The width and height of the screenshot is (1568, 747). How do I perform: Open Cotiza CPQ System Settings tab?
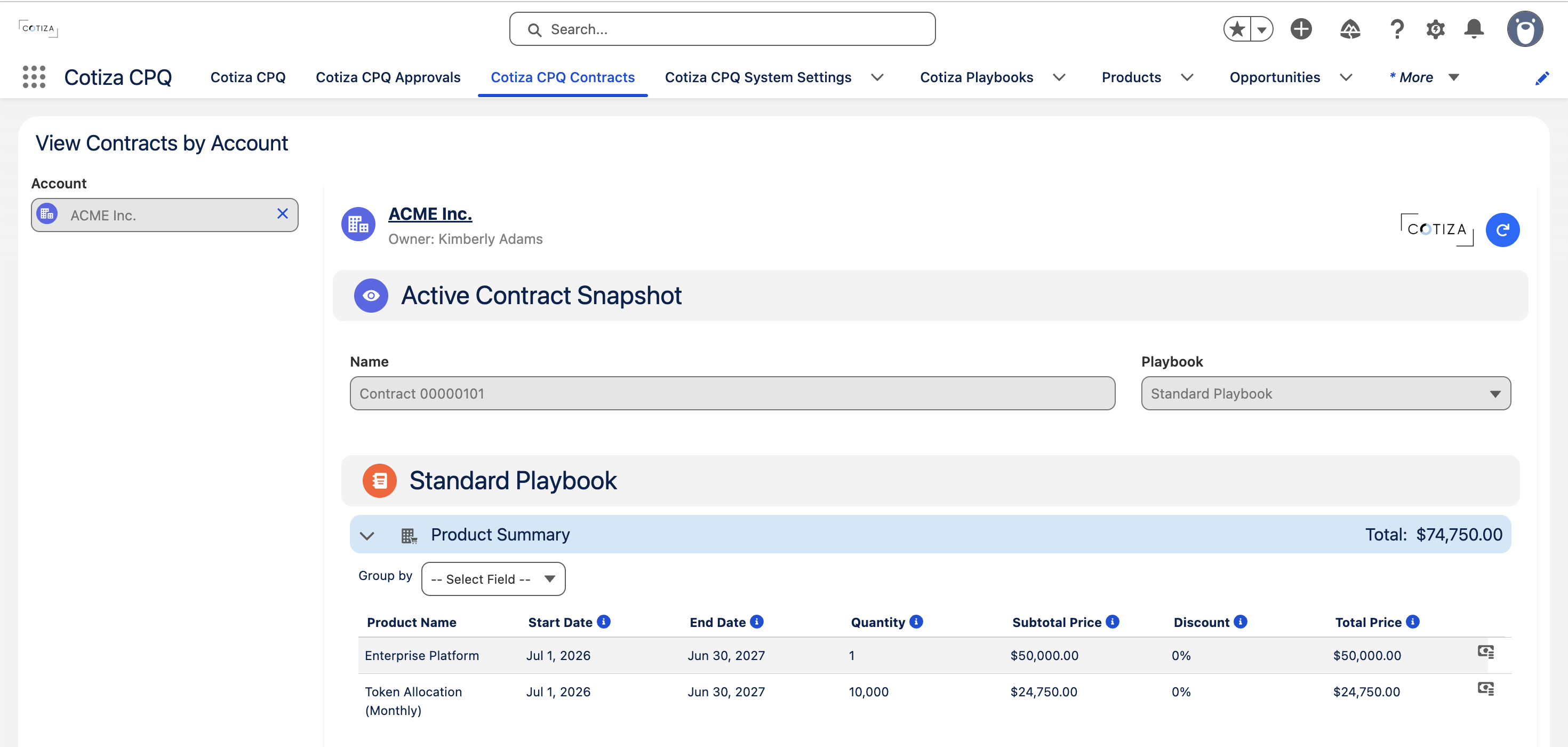coord(758,77)
